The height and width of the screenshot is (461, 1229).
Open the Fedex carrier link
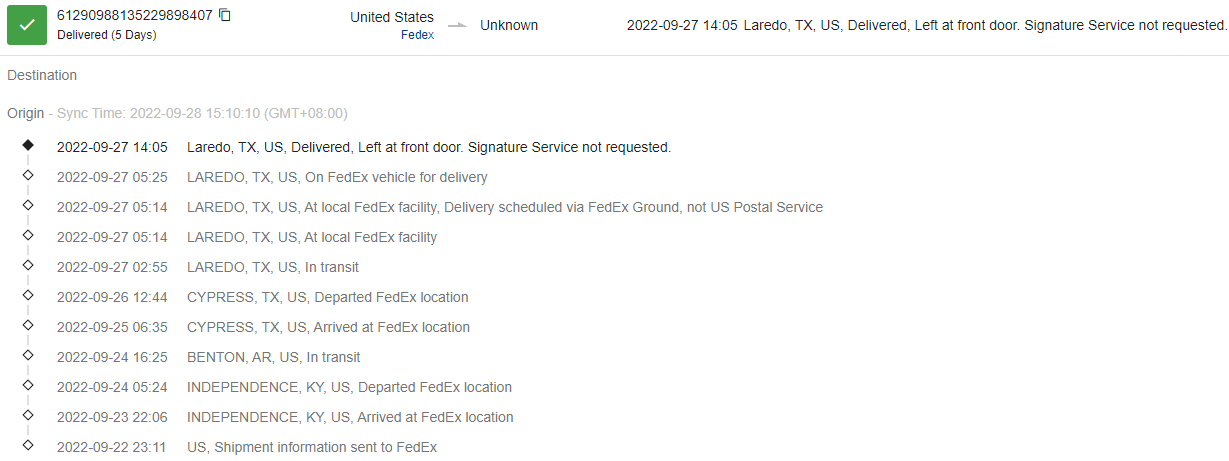pyautogui.click(x=416, y=35)
